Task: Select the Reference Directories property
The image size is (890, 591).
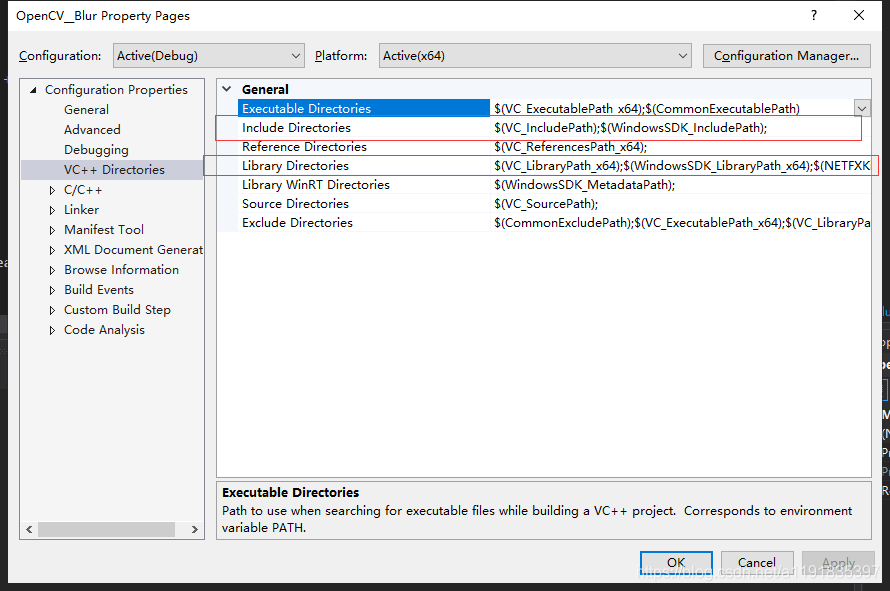Action: [x=304, y=146]
